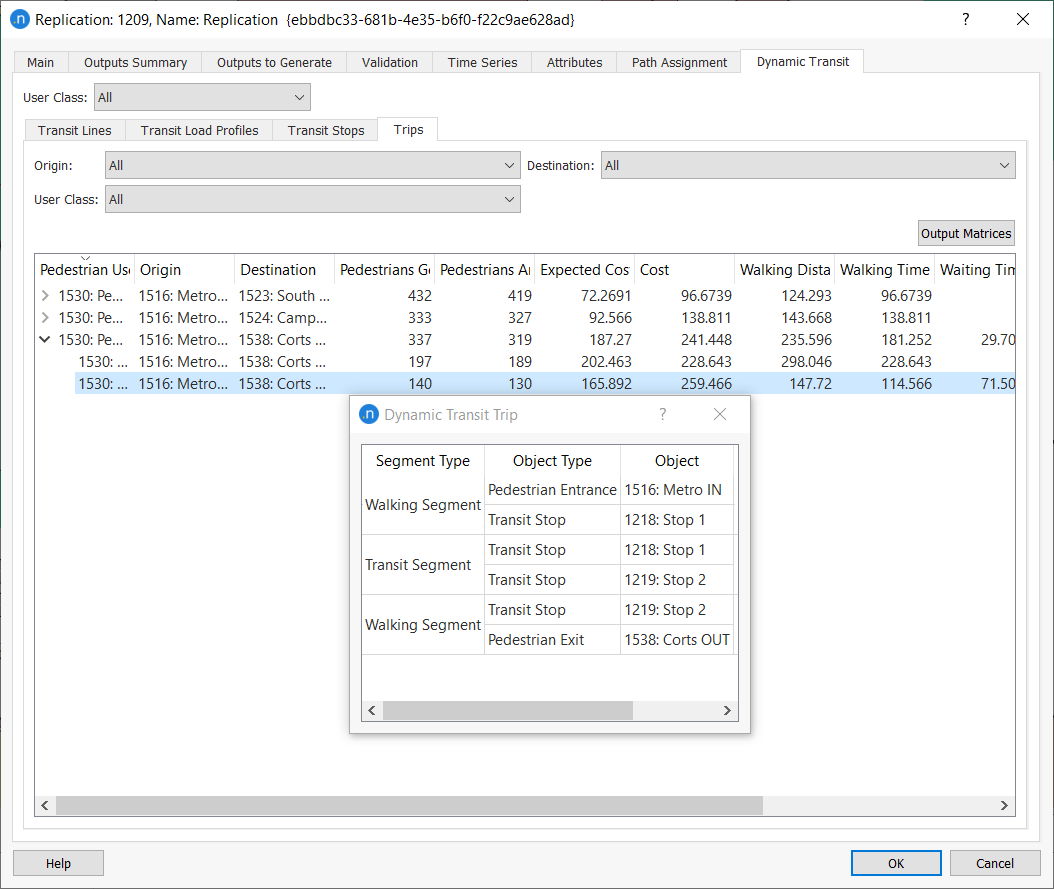The width and height of the screenshot is (1054, 889).
Task: Switch to the Transit Stops tab
Action: tap(324, 129)
